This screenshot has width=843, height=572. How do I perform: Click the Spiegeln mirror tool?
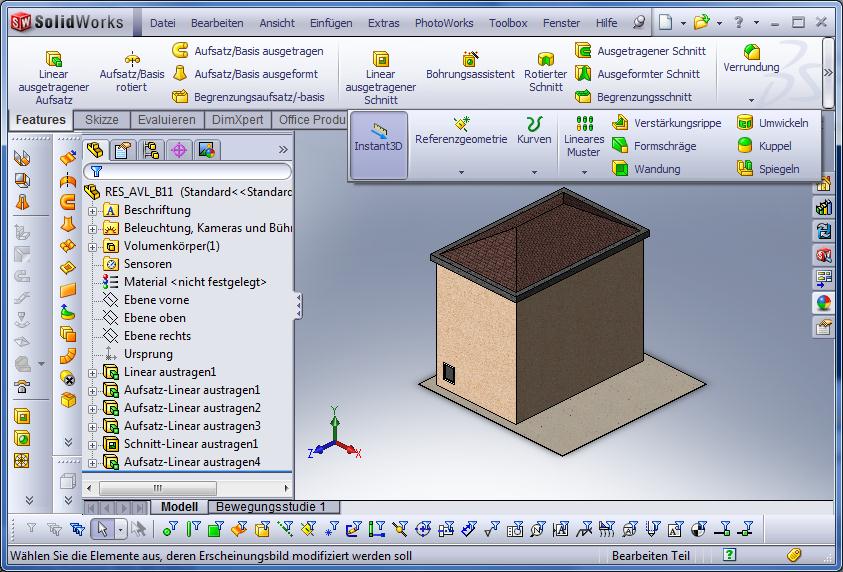(x=745, y=169)
